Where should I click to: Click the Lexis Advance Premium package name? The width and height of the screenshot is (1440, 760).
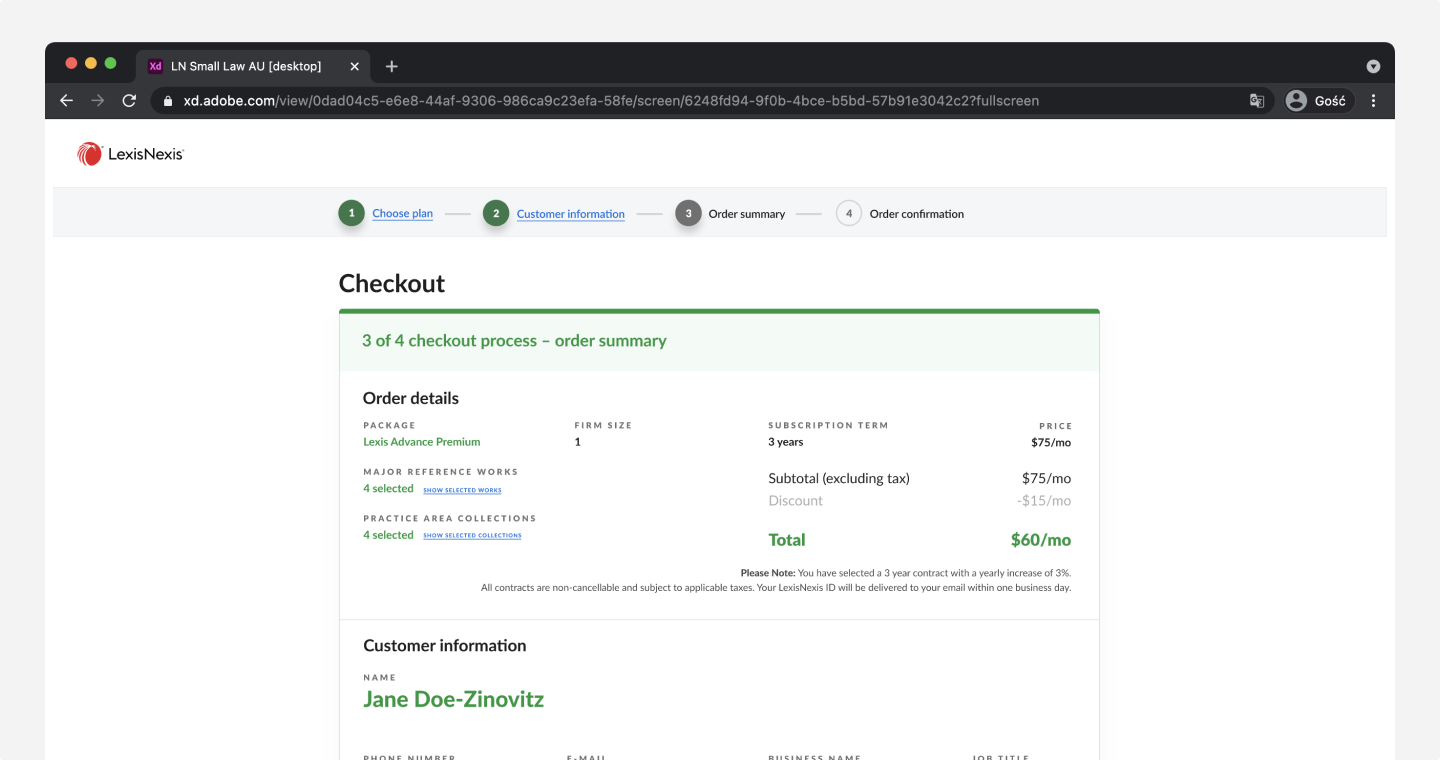click(x=421, y=442)
